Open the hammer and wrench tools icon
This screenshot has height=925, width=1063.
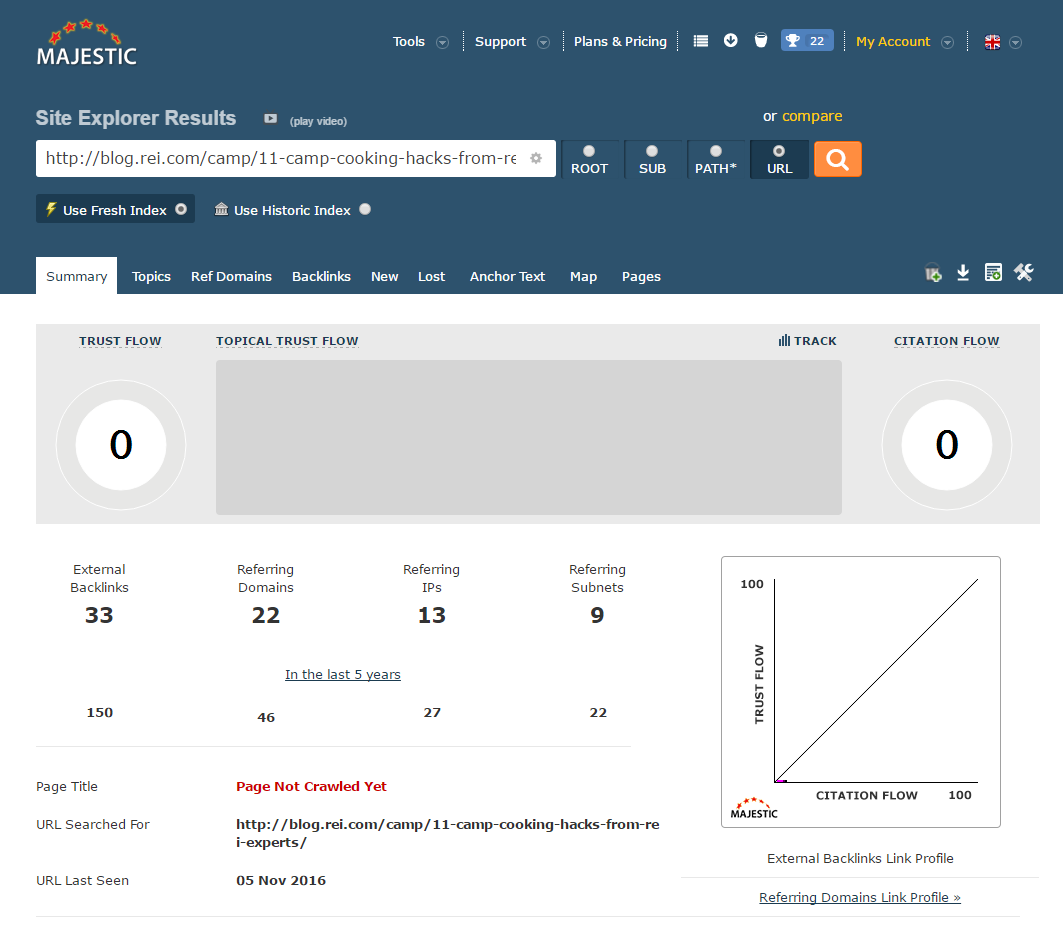[1023, 273]
